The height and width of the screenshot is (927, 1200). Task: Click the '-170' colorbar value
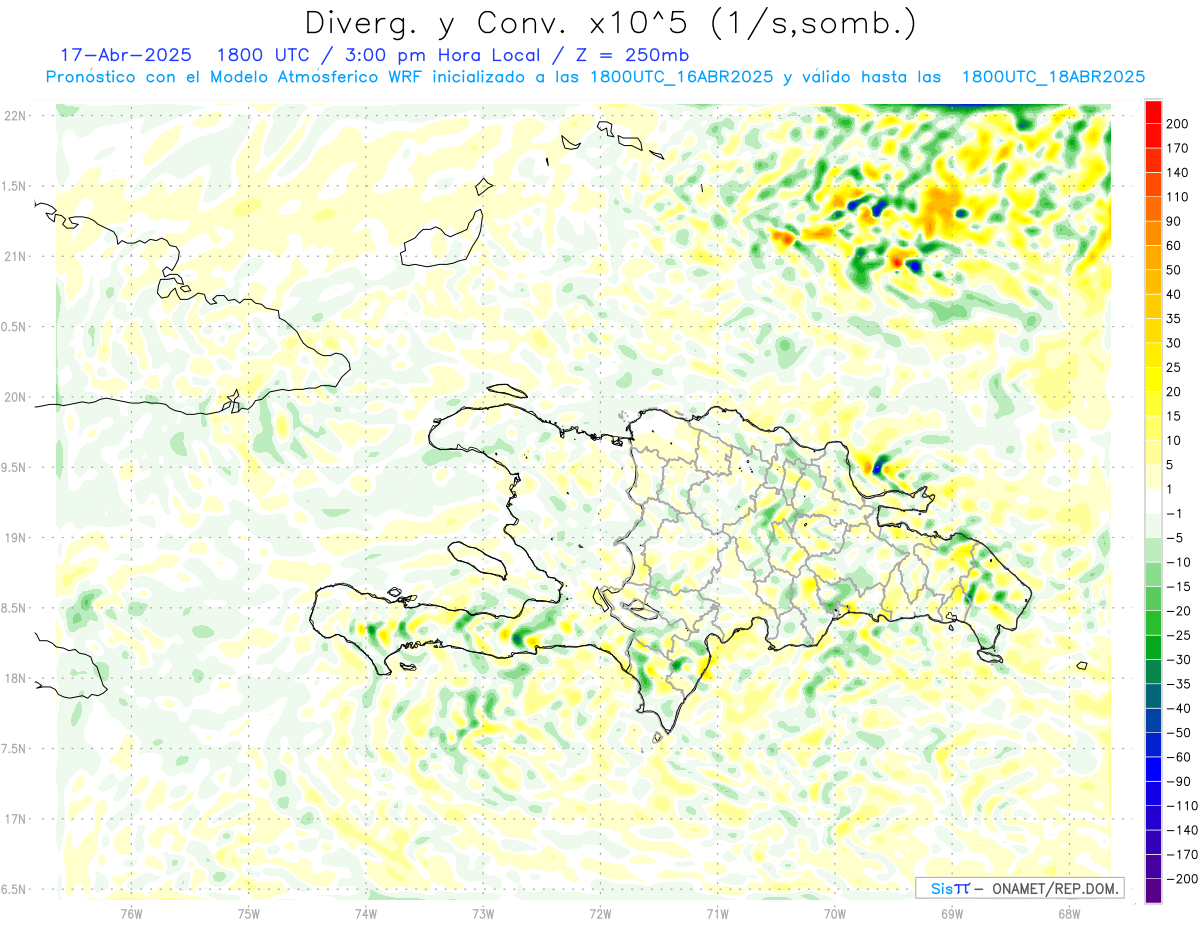tap(1183, 855)
